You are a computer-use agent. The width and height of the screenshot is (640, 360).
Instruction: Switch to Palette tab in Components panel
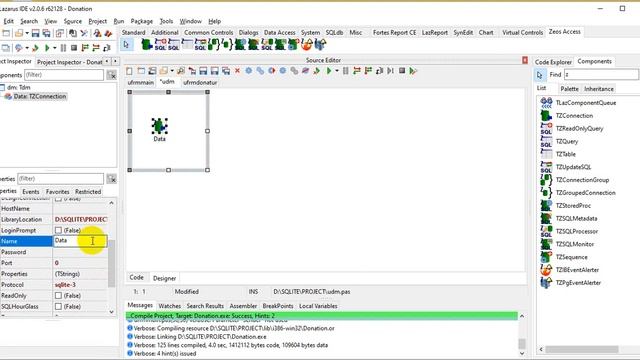point(569,89)
